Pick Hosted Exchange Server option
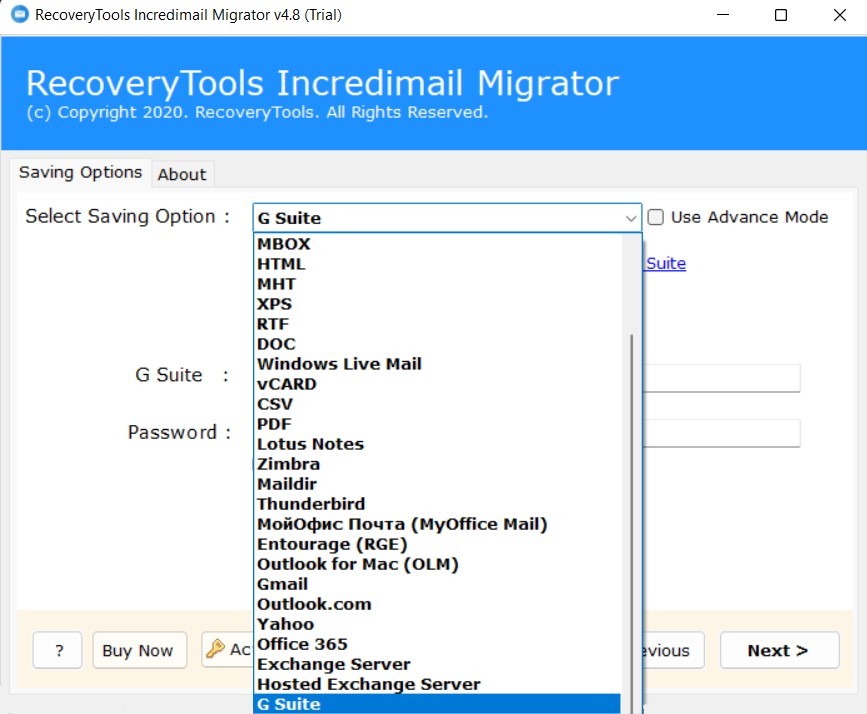The image size is (867, 714). 368,684
